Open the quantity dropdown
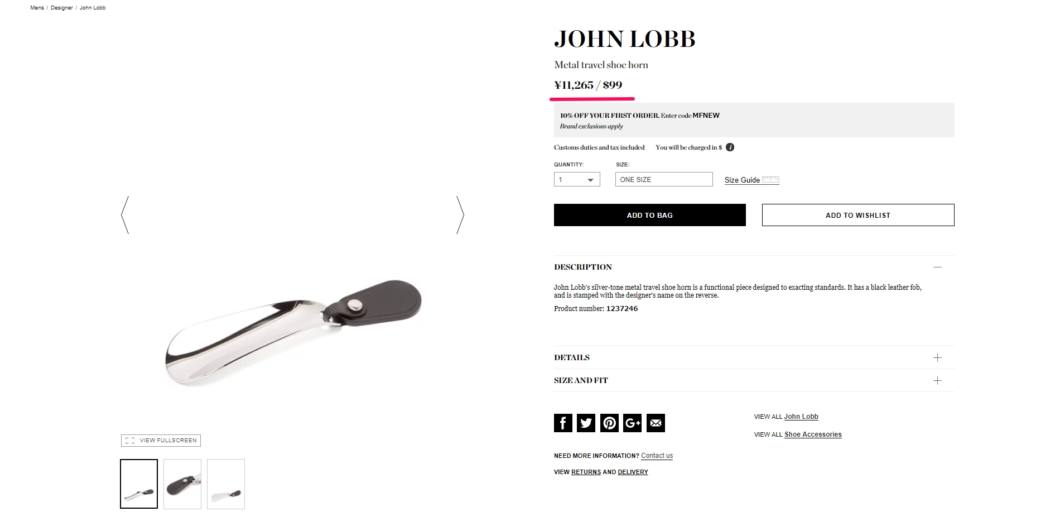Viewport: 1060px width, 521px height. coord(577,180)
